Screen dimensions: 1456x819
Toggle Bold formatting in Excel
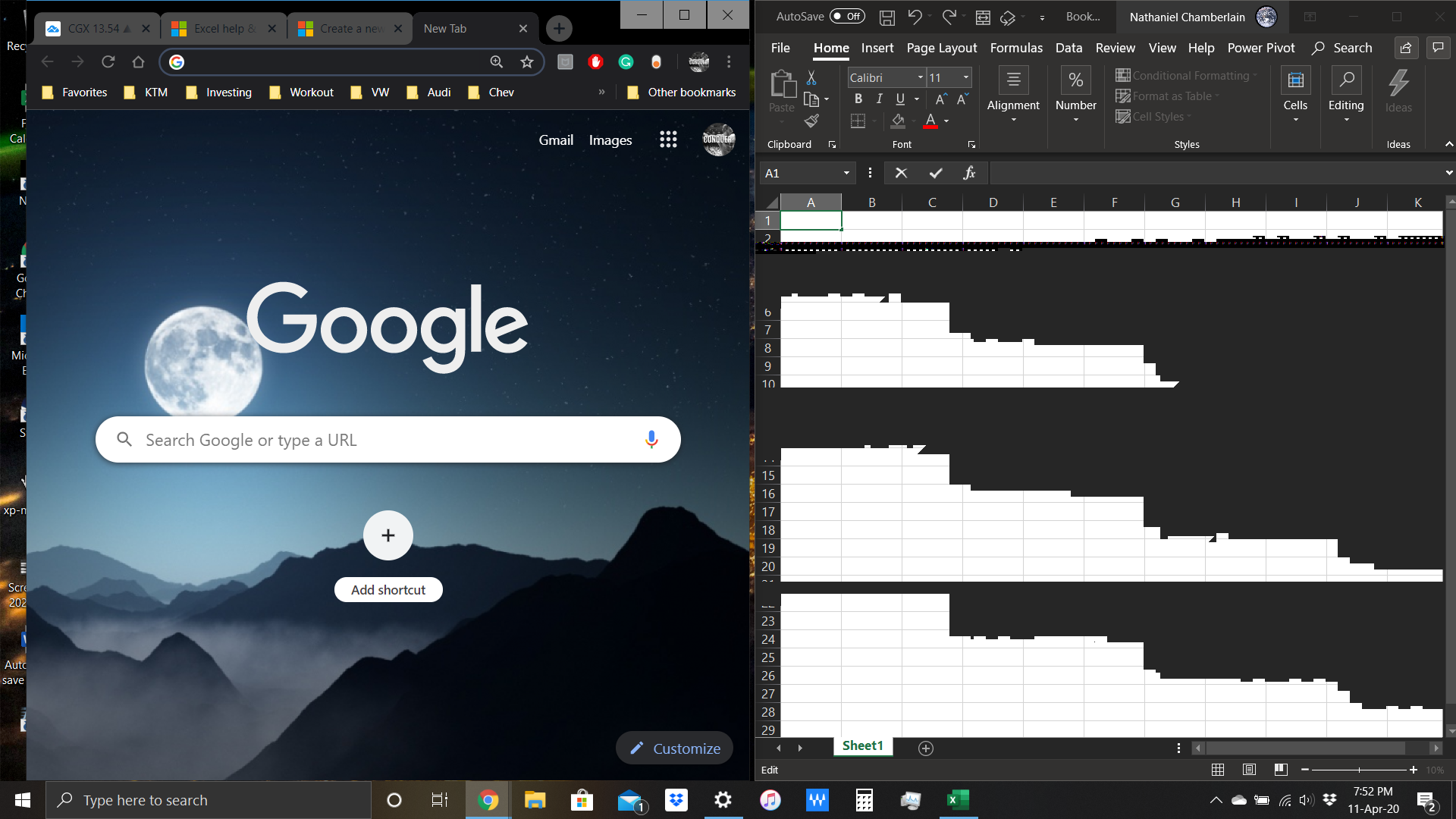858,99
